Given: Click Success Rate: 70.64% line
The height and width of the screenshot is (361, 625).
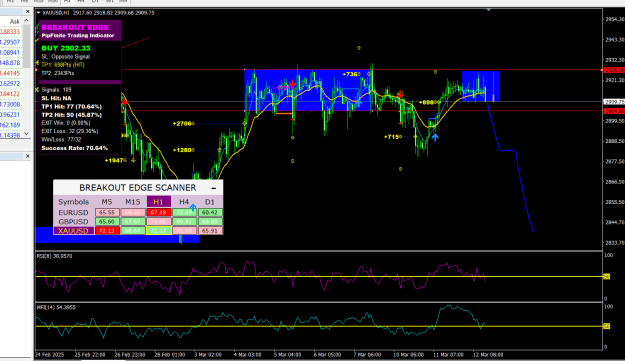Looking at the screenshot, I should point(75,148).
